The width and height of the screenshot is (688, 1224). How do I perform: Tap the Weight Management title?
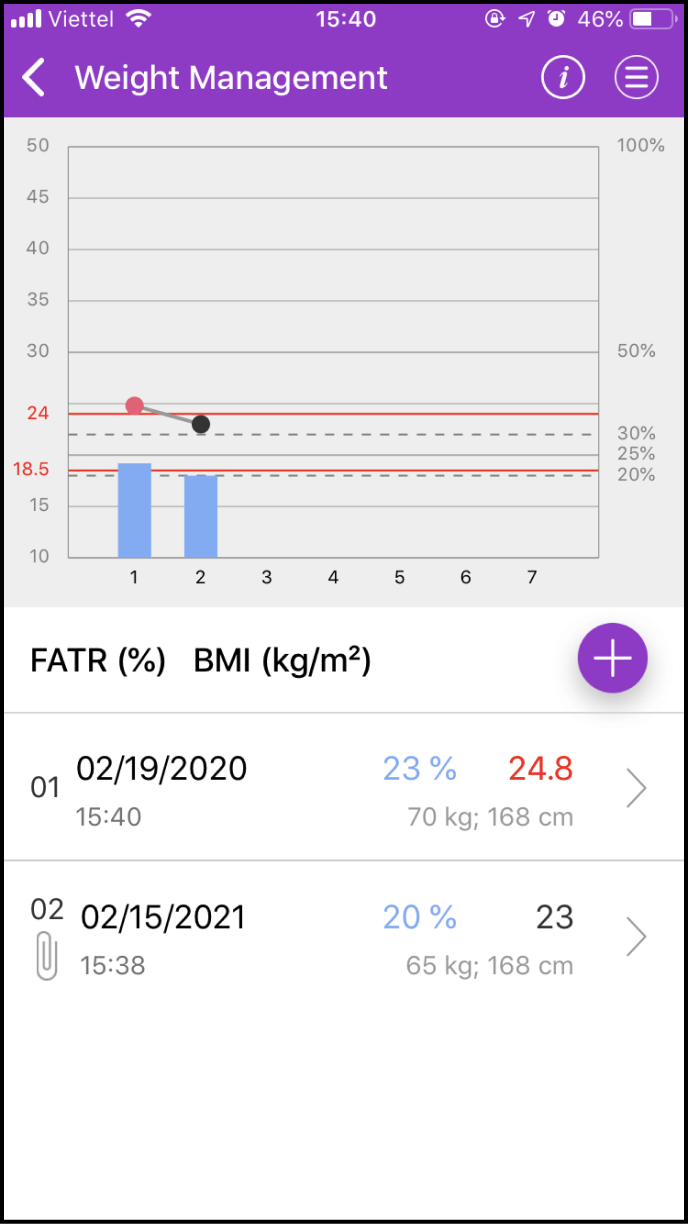tap(231, 78)
